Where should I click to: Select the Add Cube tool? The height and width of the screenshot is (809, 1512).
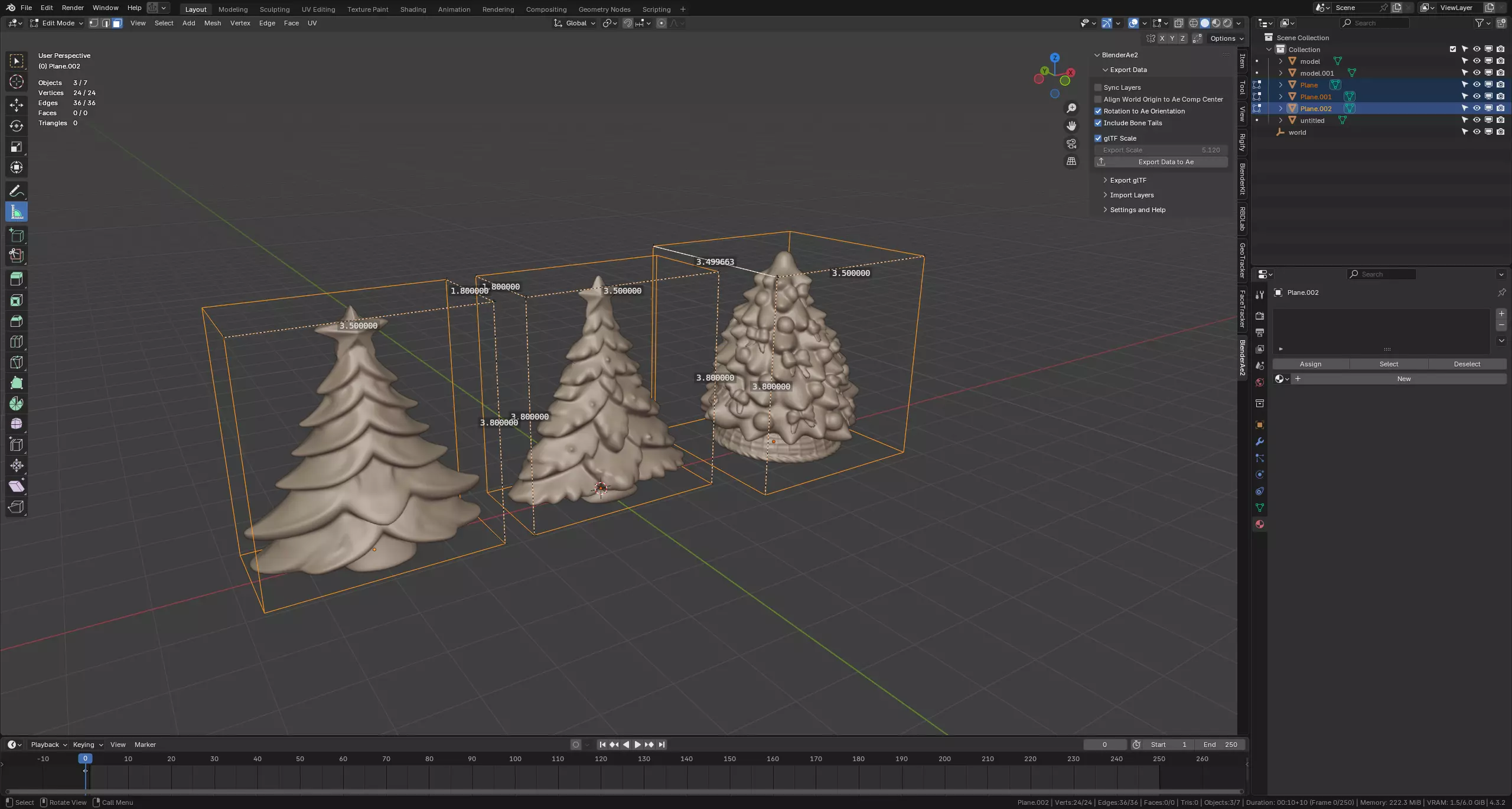coord(17,235)
